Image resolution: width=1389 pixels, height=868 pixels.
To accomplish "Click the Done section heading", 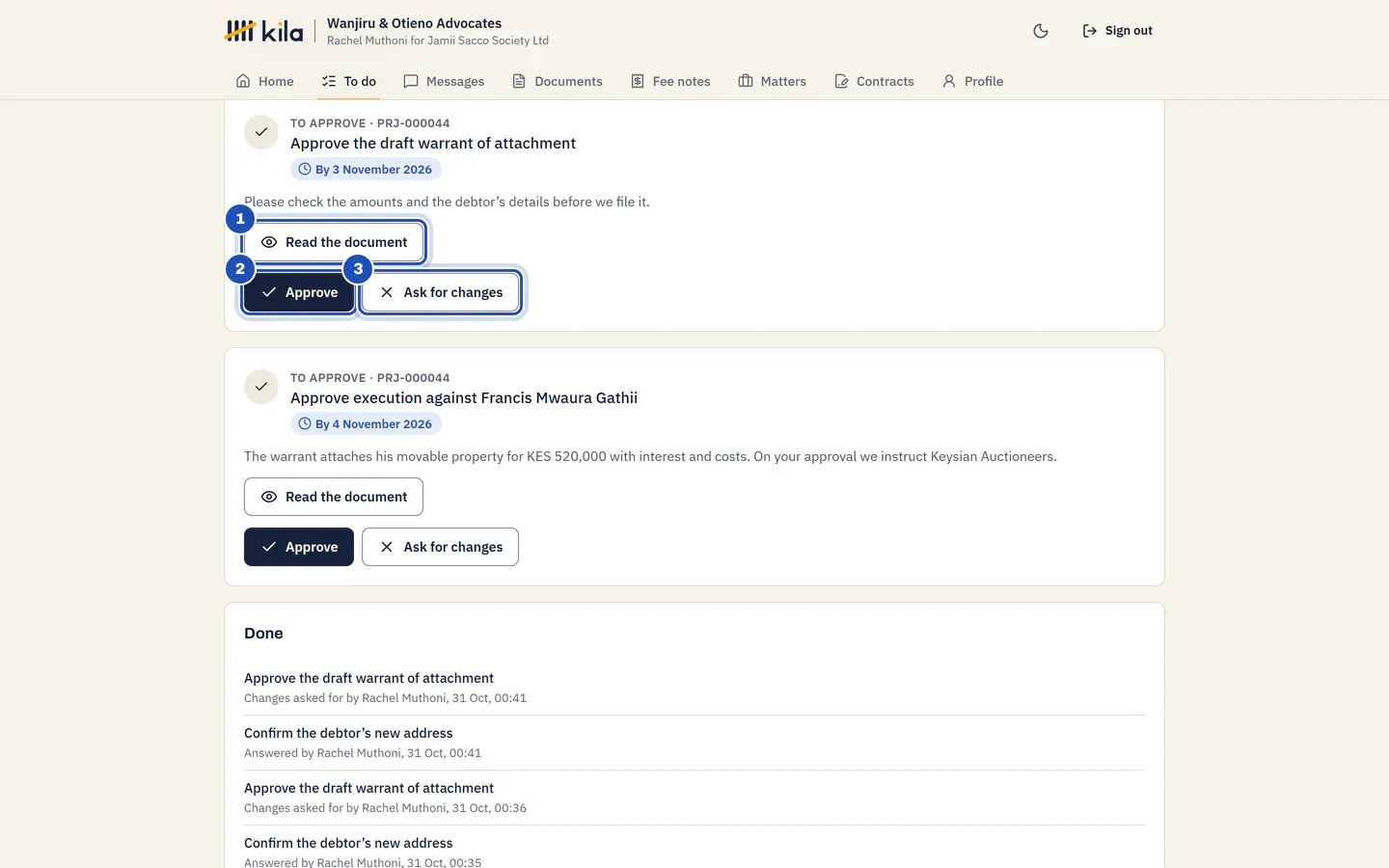I will (263, 634).
